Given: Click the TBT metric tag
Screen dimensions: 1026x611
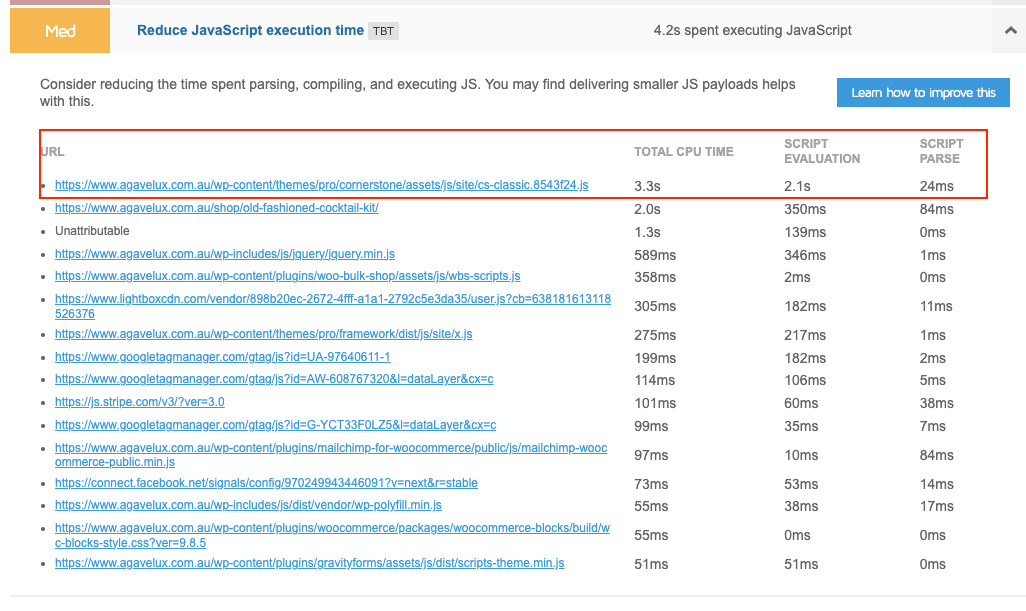Looking at the screenshot, I should coord(383,31).
